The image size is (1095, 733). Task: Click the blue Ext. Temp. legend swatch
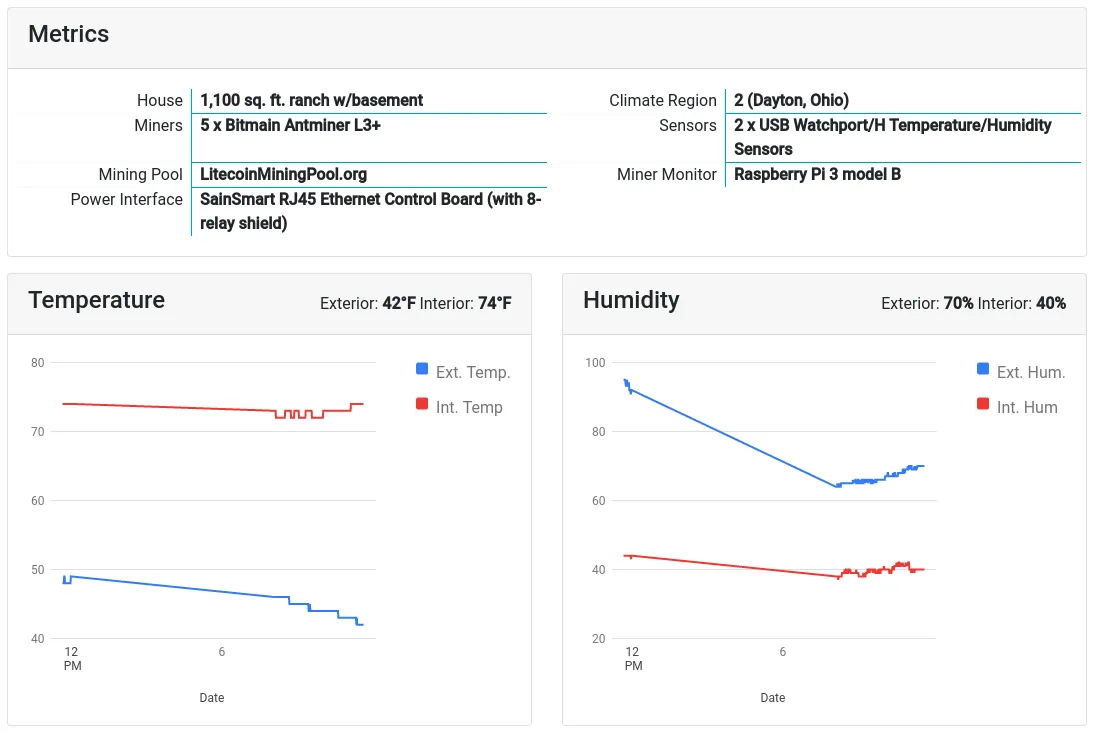(x=422, y=369)
